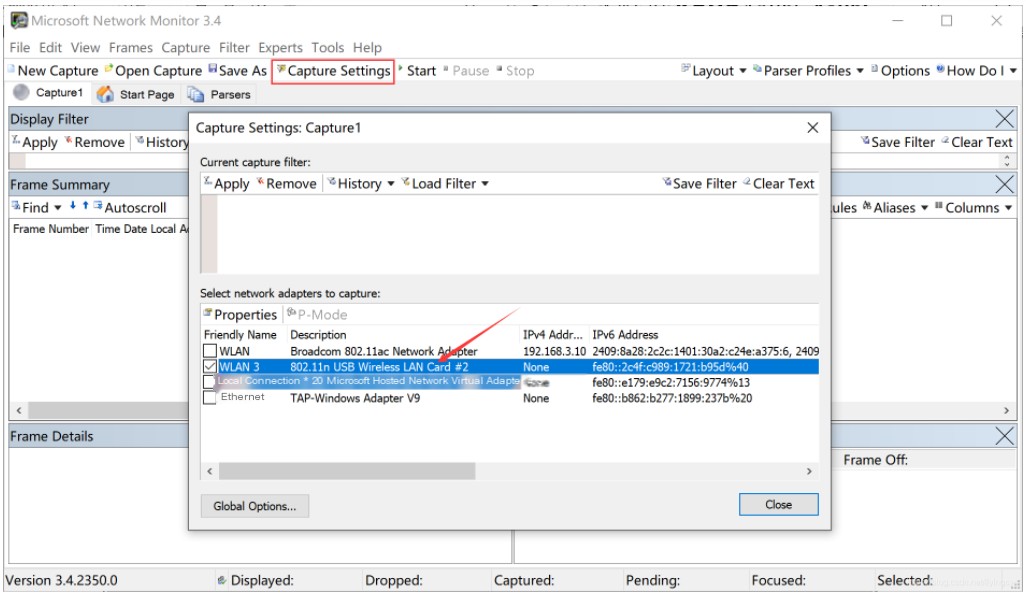Click the Find Next down arrow icon
This screenshot has height=597, width=1026.
point(73,206)
